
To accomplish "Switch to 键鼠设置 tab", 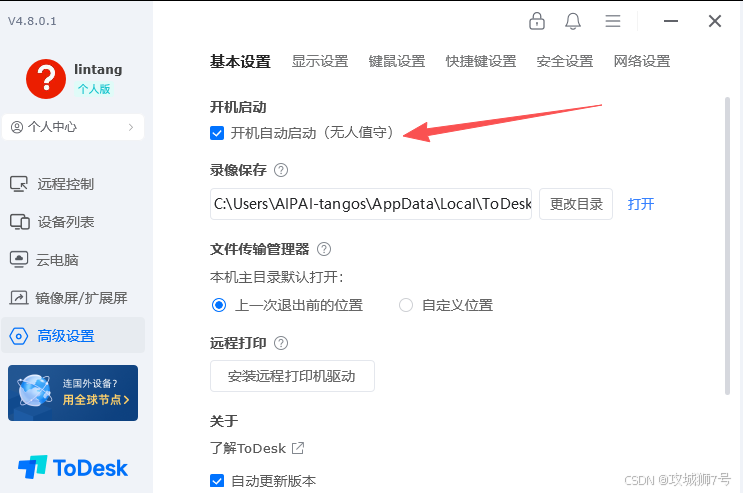I will (397, 61).
